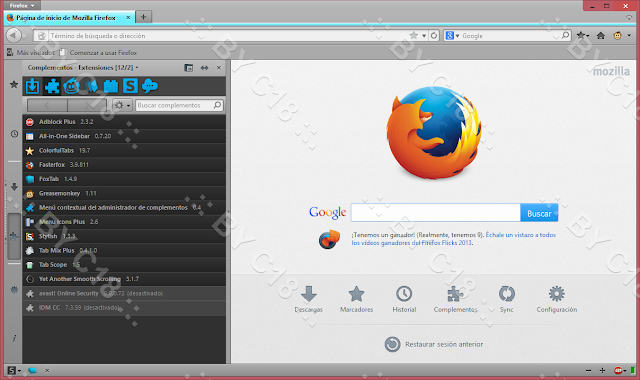Zoom in with the plus button

coord(602,371)
